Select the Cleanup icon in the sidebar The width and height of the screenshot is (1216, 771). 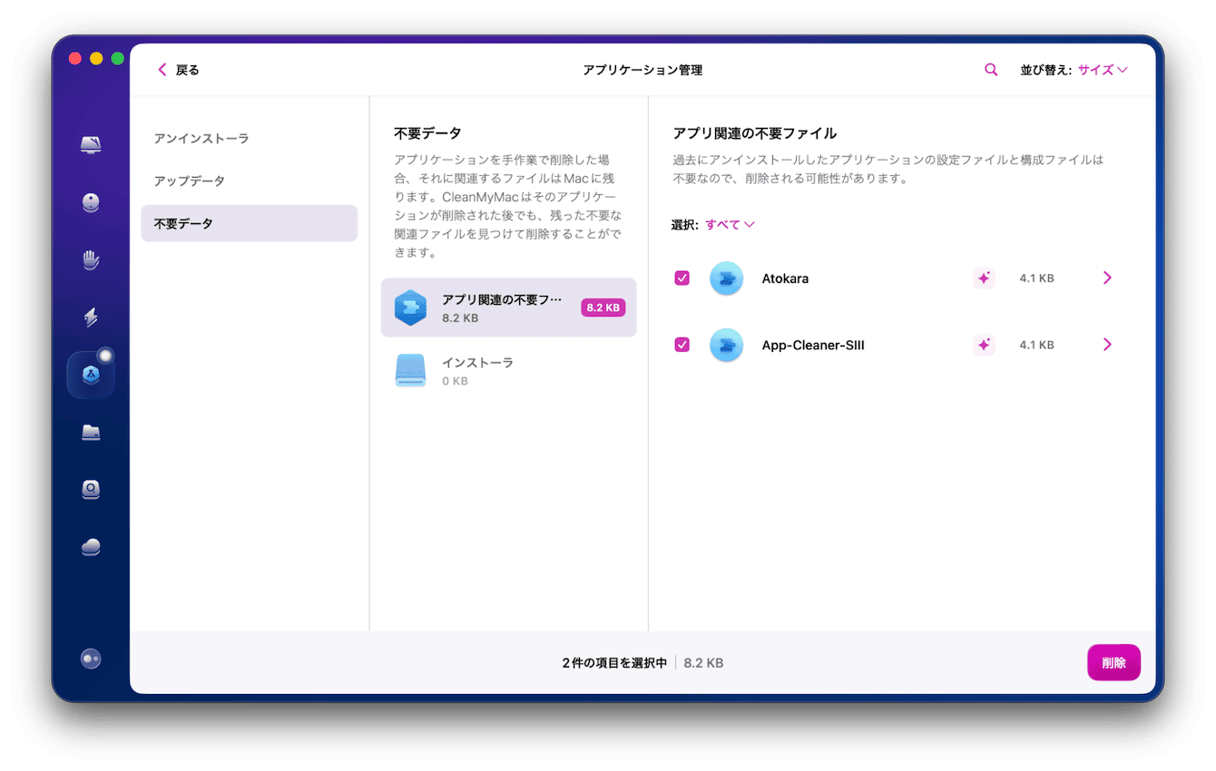(x=90, y=202)
